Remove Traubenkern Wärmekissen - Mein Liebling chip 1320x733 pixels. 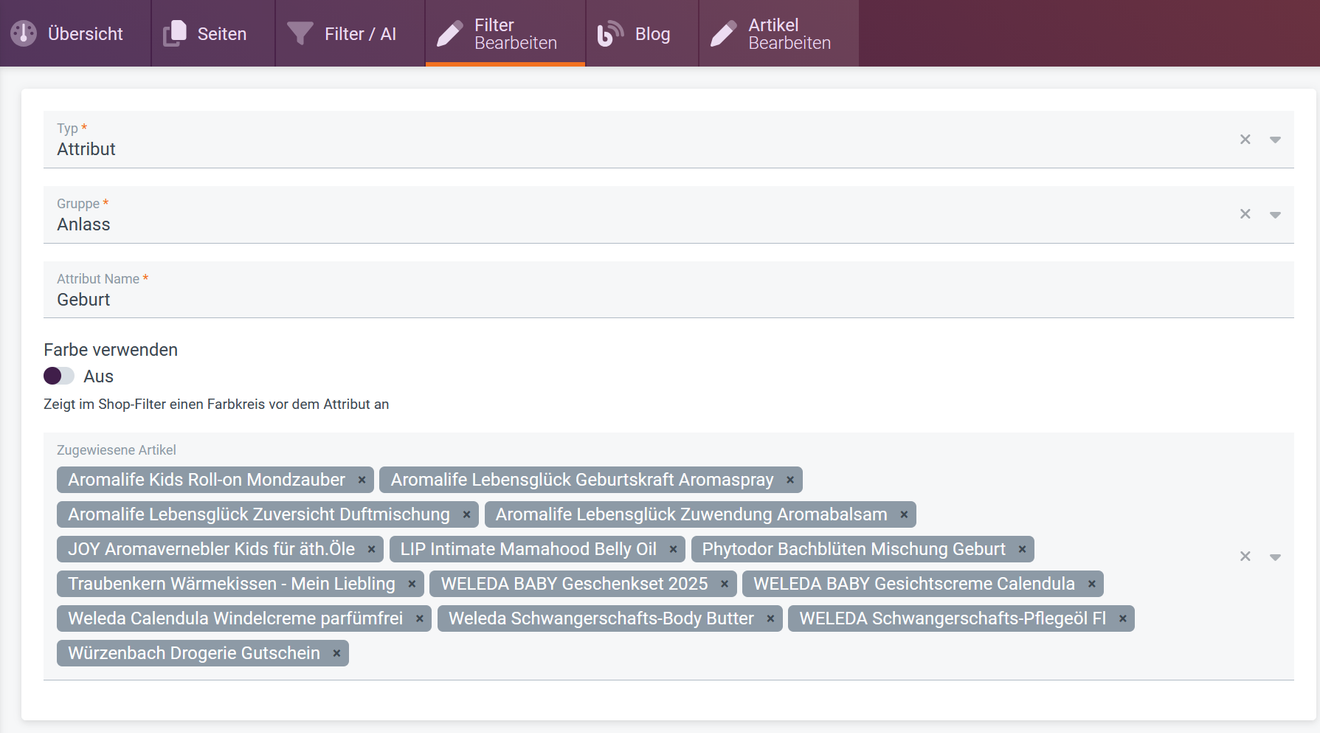click(412, 584)
